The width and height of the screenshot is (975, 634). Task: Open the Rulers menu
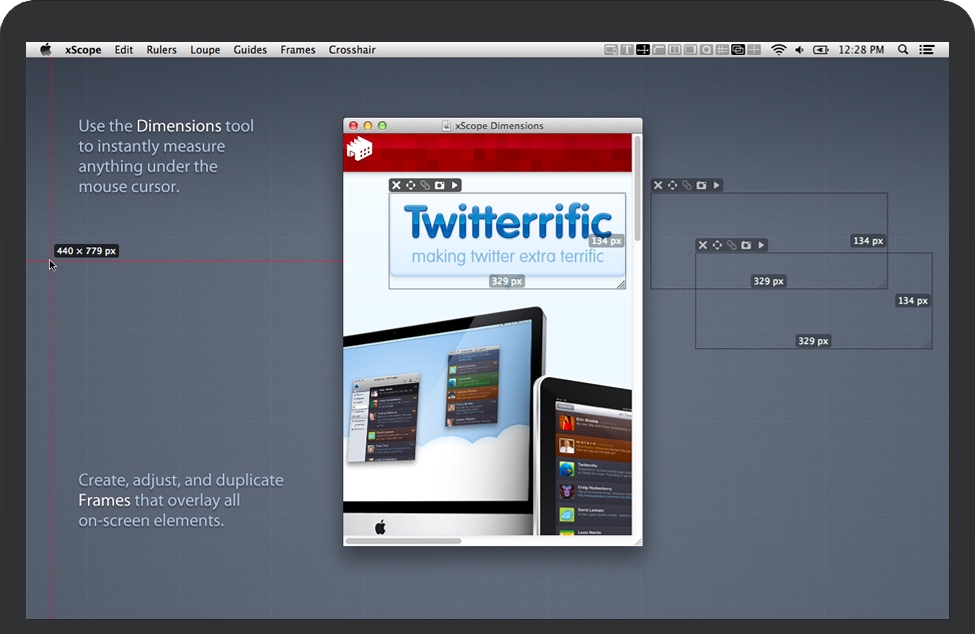[161, 50]
